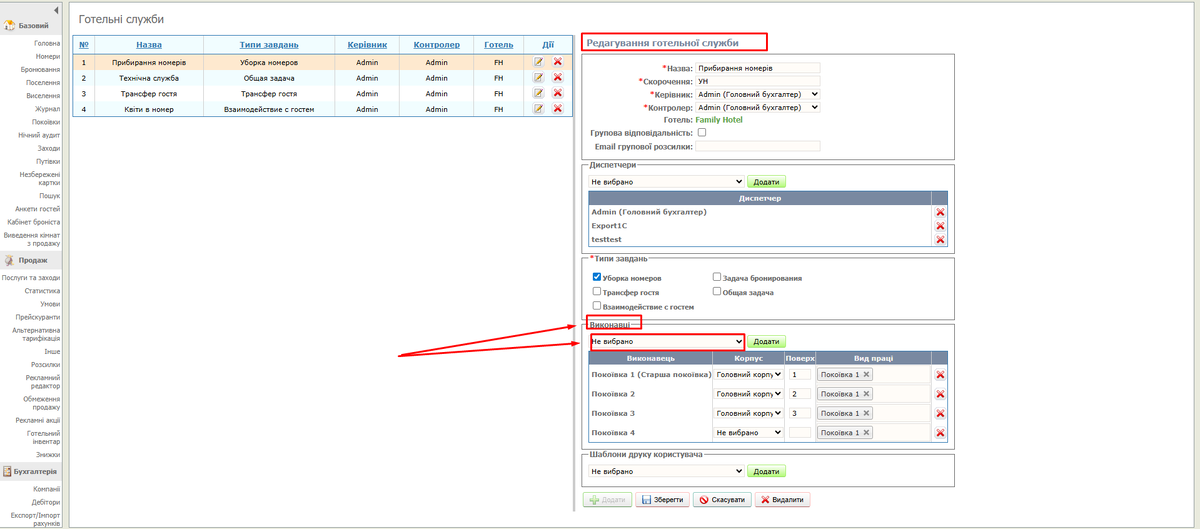The width and height of the screenshot is (1200, 529).
Task: Toggle the Групова відповідальність checkbox
Action: [702, 132]
